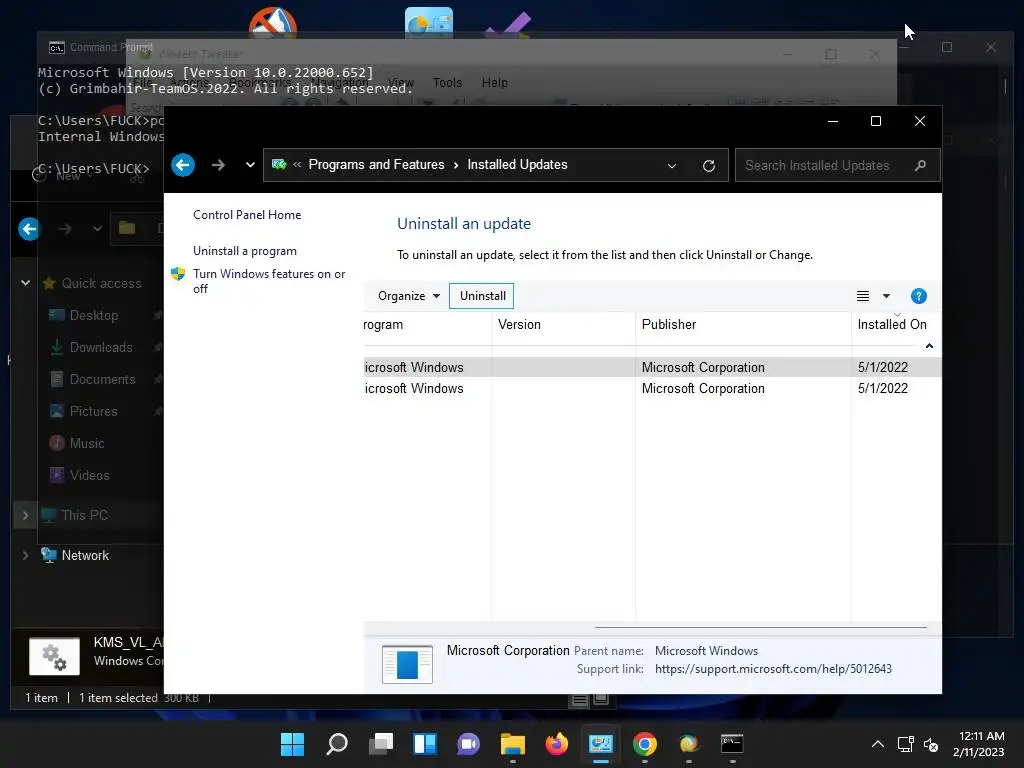
Task: Open Pictures in File Explorer sidebar
Action: [93, 411]
